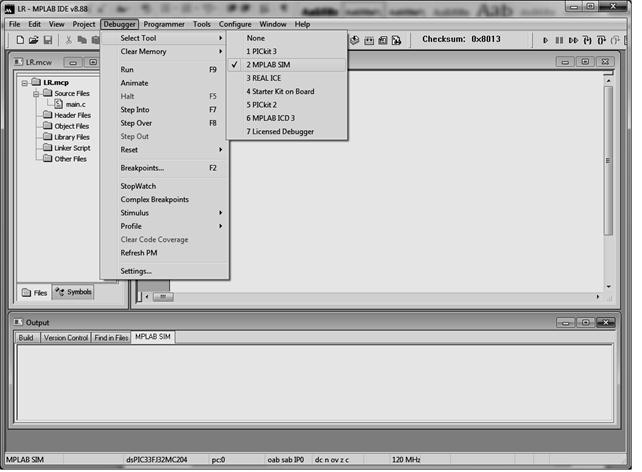Click Refresh PM menu entry
The image size is (642, 472).
[x=165, y=253]
